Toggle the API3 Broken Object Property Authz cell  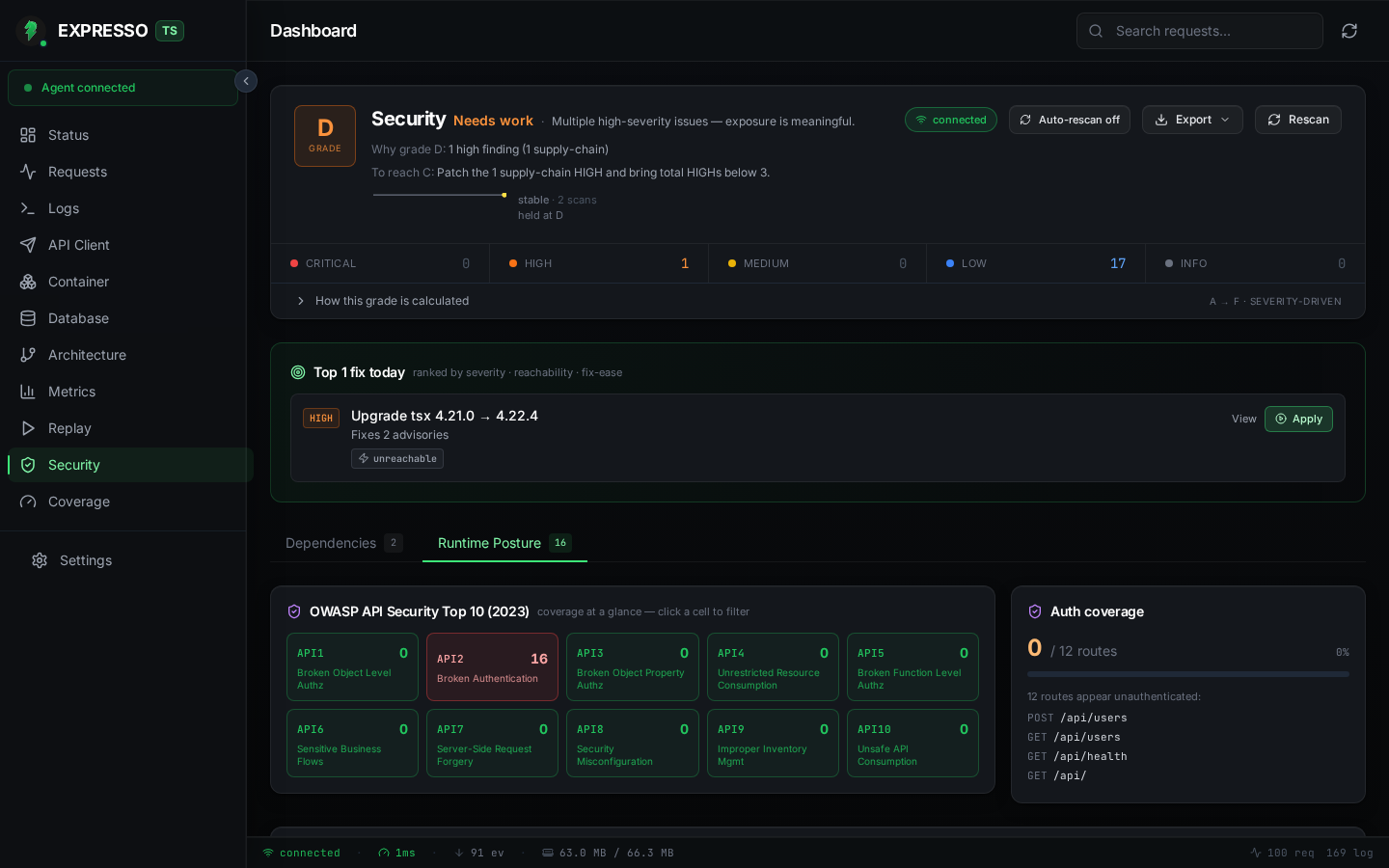point(633,666)
